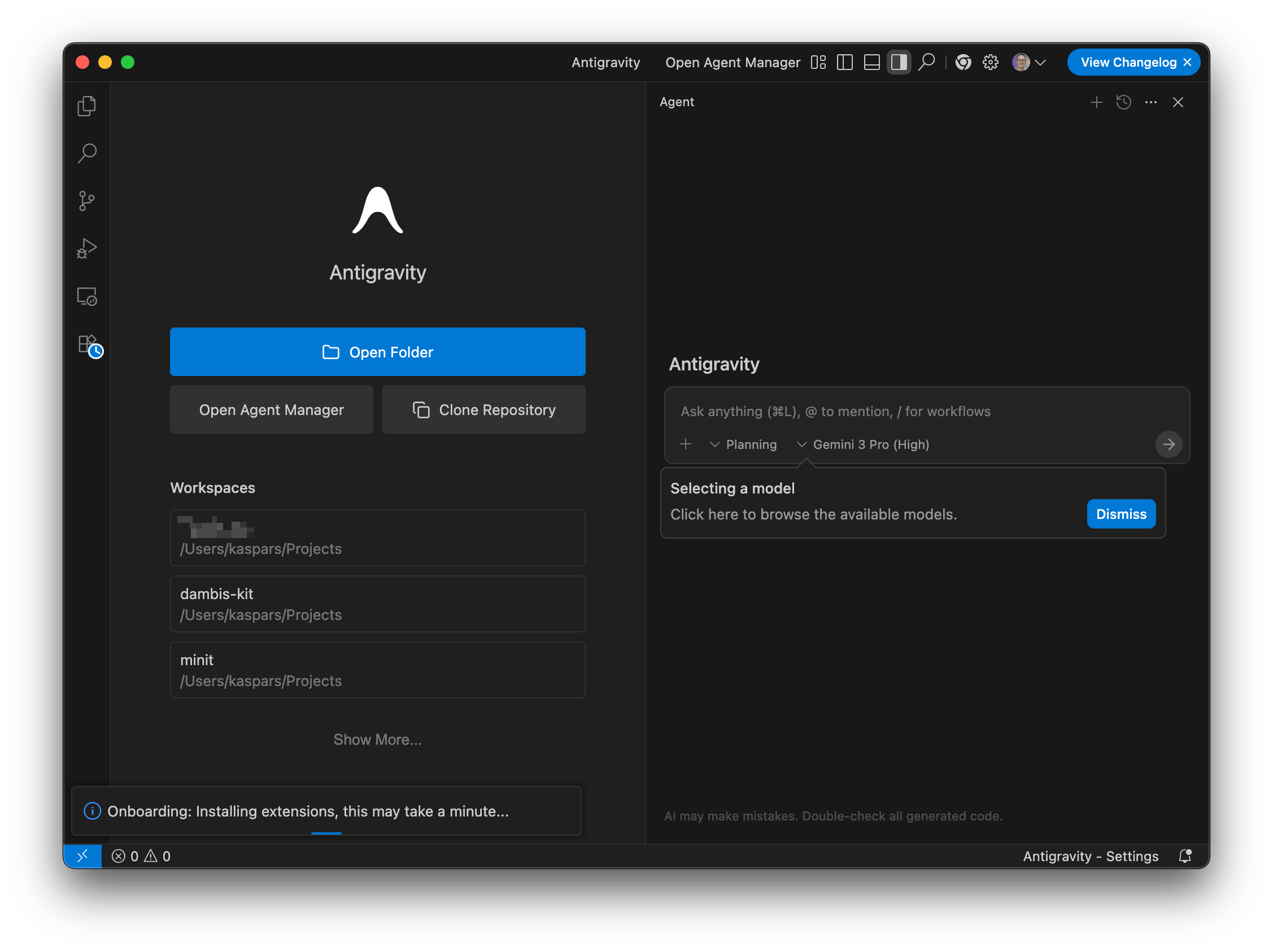This screenshot has width=1273, height=952.
Task: Open the Explorer files icon in sidebar
Action: [x=86, y=106]
